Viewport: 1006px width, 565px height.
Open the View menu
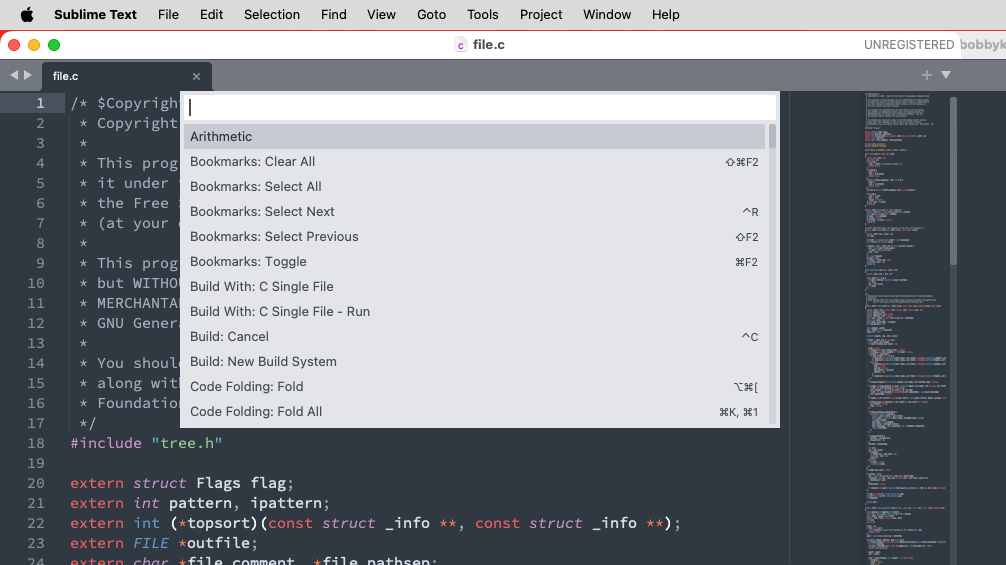pyautogui.click(x=381, y=14)
